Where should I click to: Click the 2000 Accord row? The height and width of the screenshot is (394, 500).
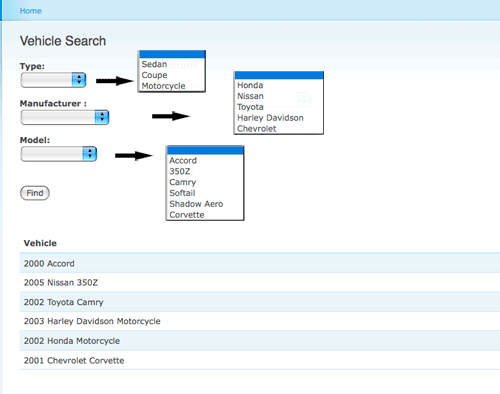pyautogui.click(x=260, y=263)
